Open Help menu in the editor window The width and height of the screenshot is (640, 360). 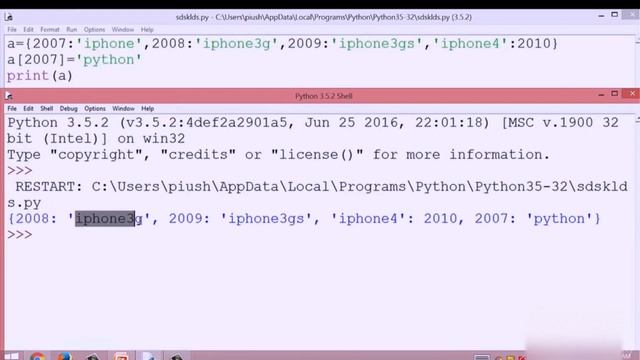click(x=147, y=30)
